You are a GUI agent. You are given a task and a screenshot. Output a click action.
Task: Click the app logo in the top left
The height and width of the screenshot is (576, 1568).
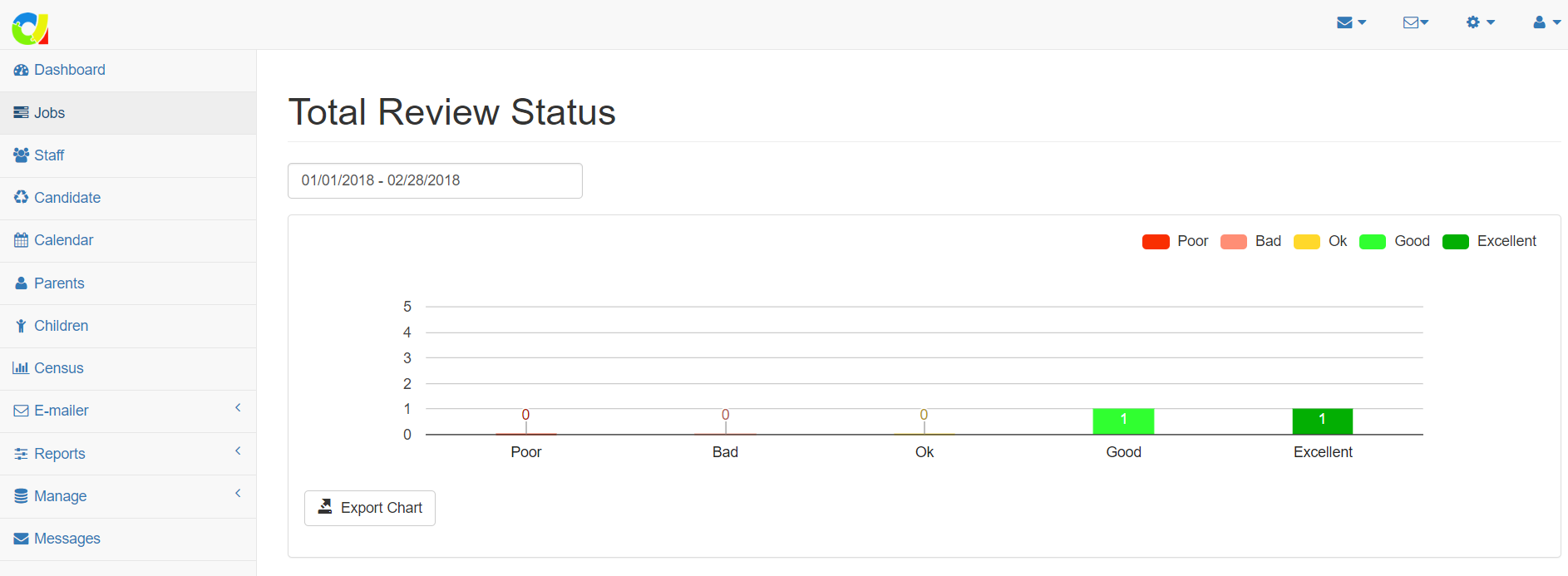coord(30,27)
